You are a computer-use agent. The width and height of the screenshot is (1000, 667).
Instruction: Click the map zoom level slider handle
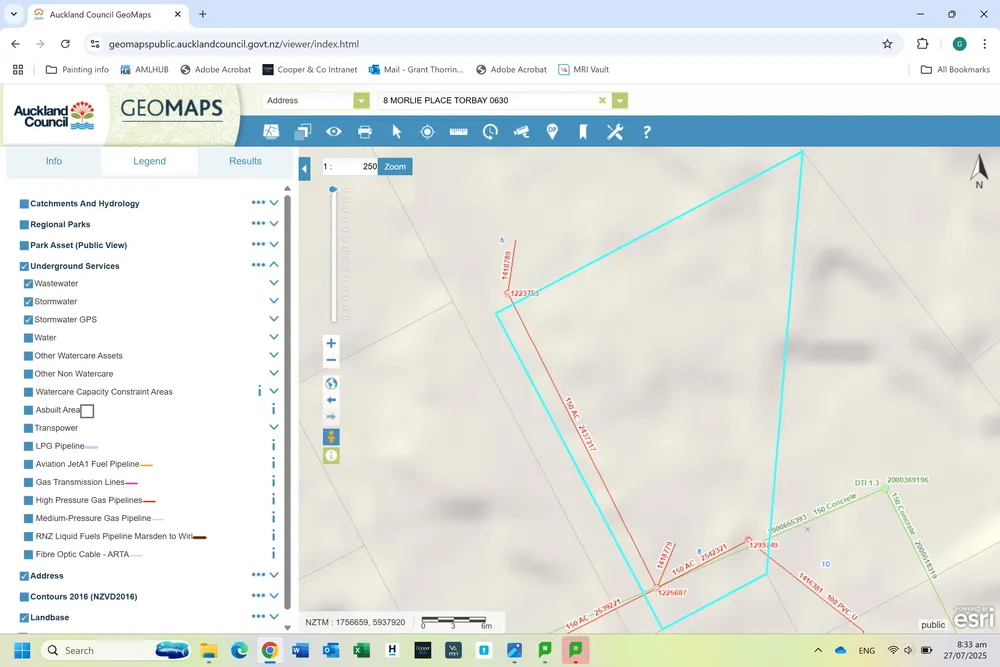pos(333,189)
